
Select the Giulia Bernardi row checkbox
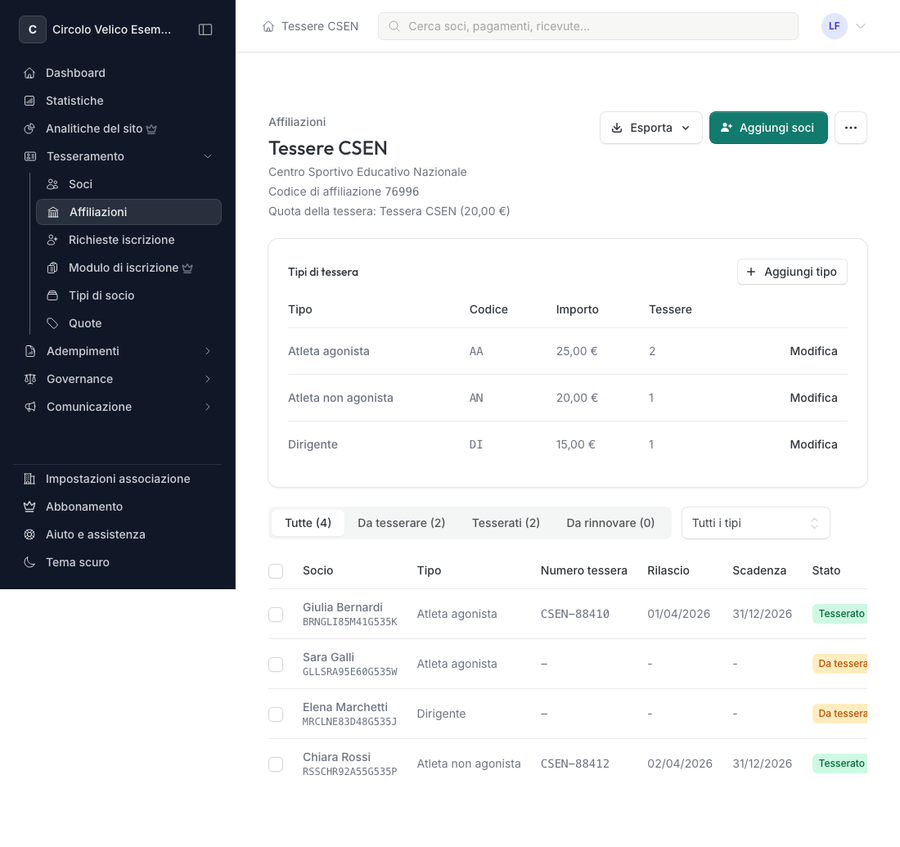[276, 615]
